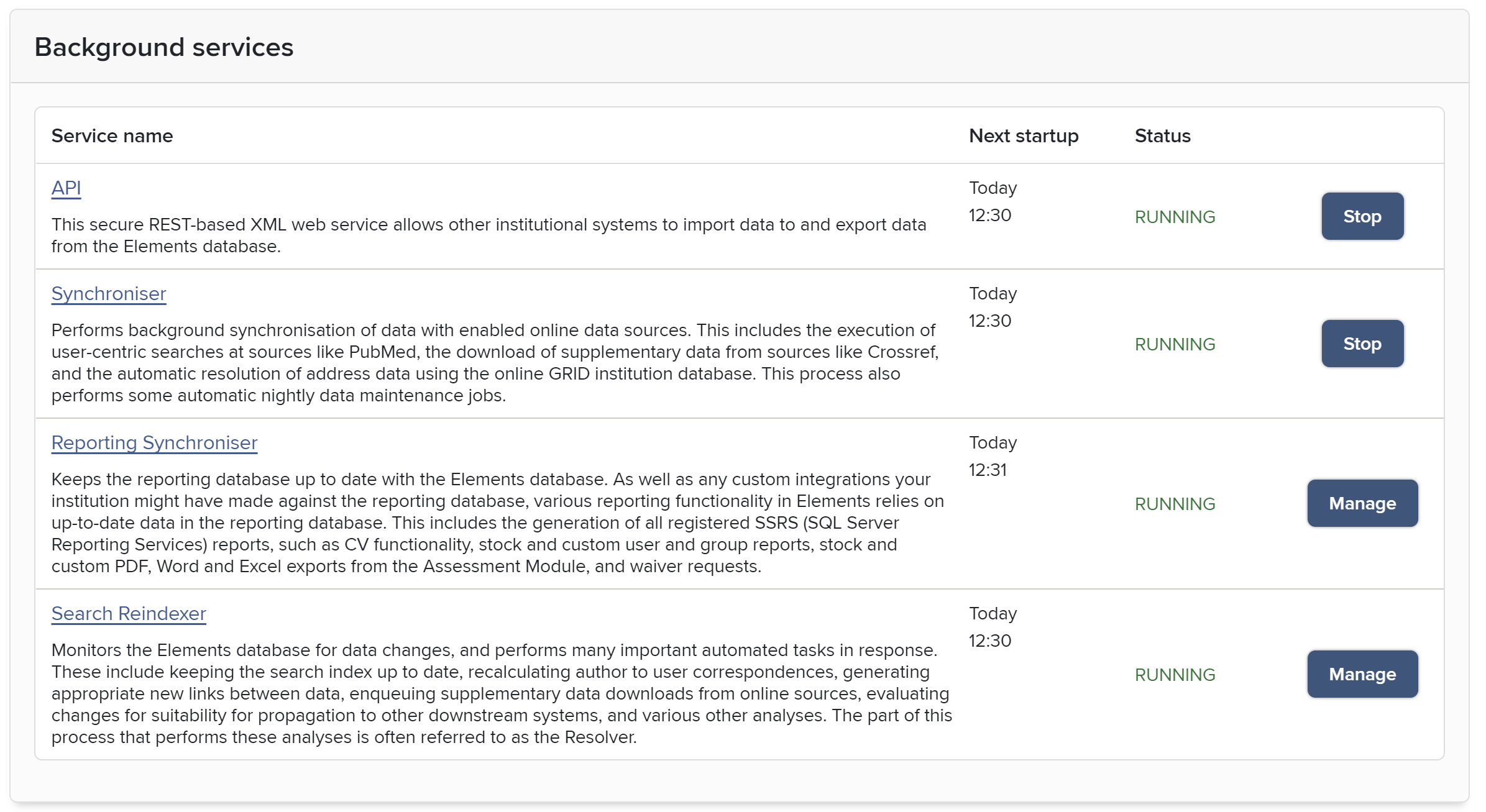Image resolution: width=1486 pixels, height=812 pixels.
Task: Open the API service link
Action: pyautogui.click(x=66, y=188)
